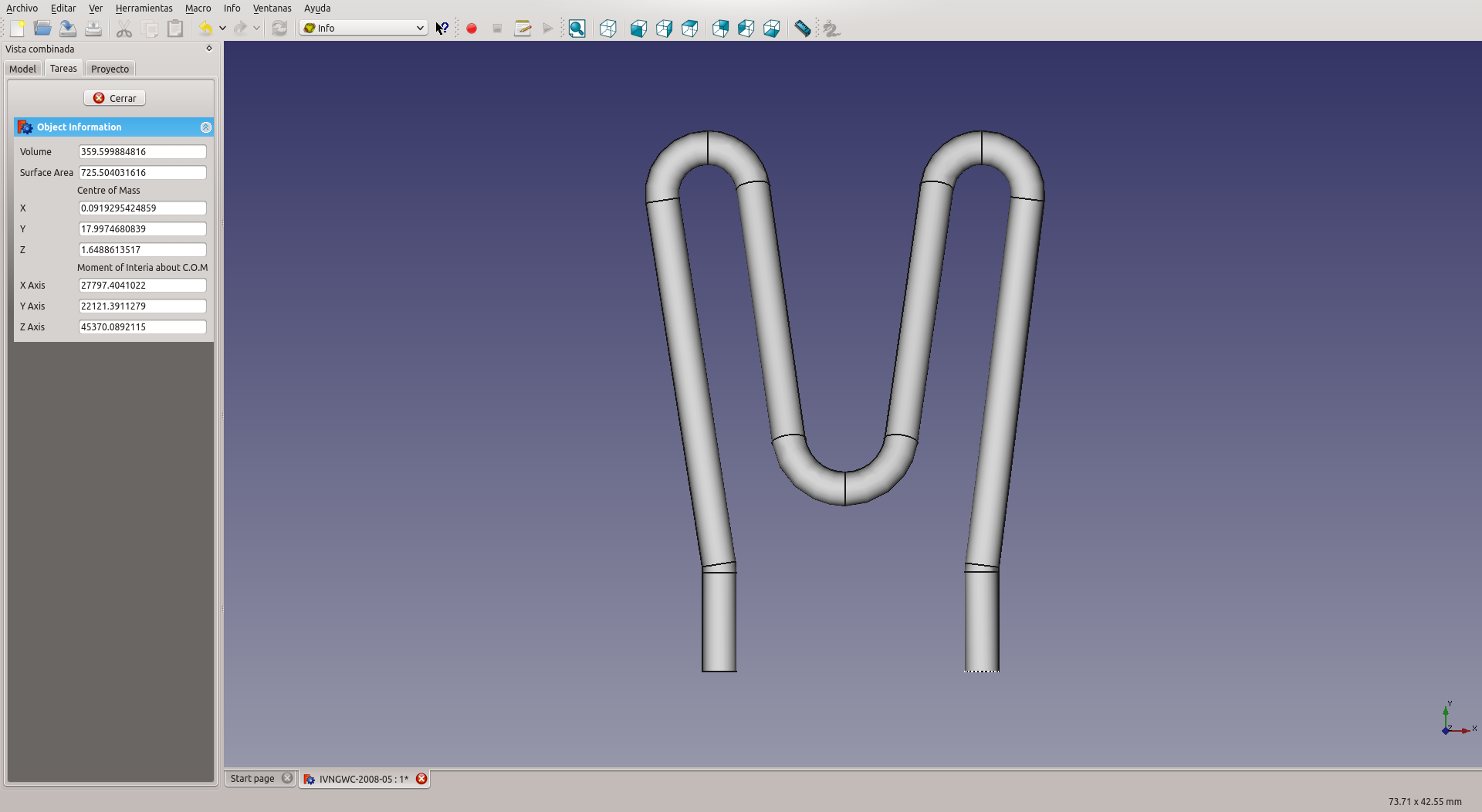
Task: Close the IVNGWC-2008-05 document tab
Action: (x=421, y=779)
